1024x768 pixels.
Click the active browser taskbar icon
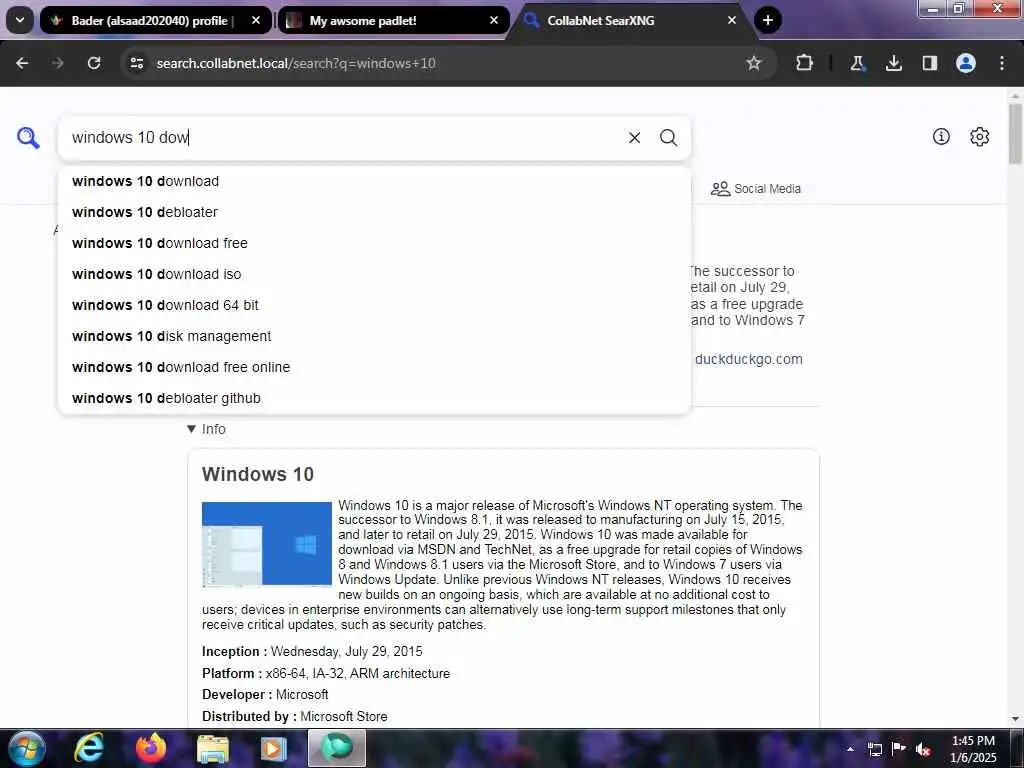coord(337,748)
